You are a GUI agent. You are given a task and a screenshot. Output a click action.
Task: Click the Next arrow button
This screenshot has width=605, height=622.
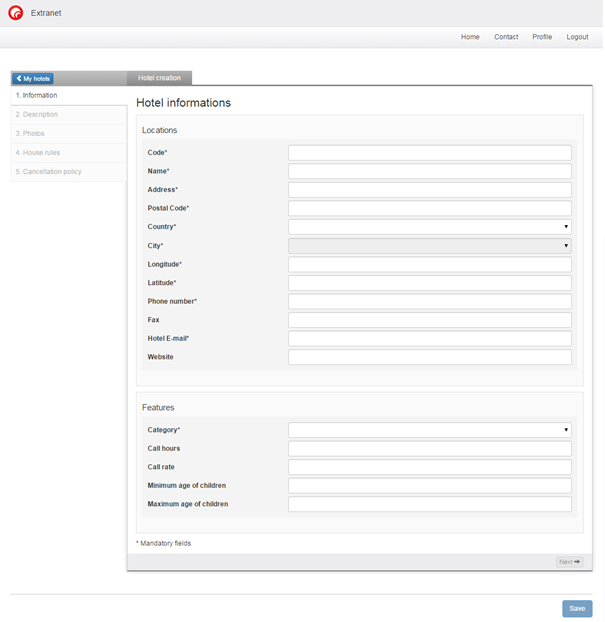pos(570,562)
